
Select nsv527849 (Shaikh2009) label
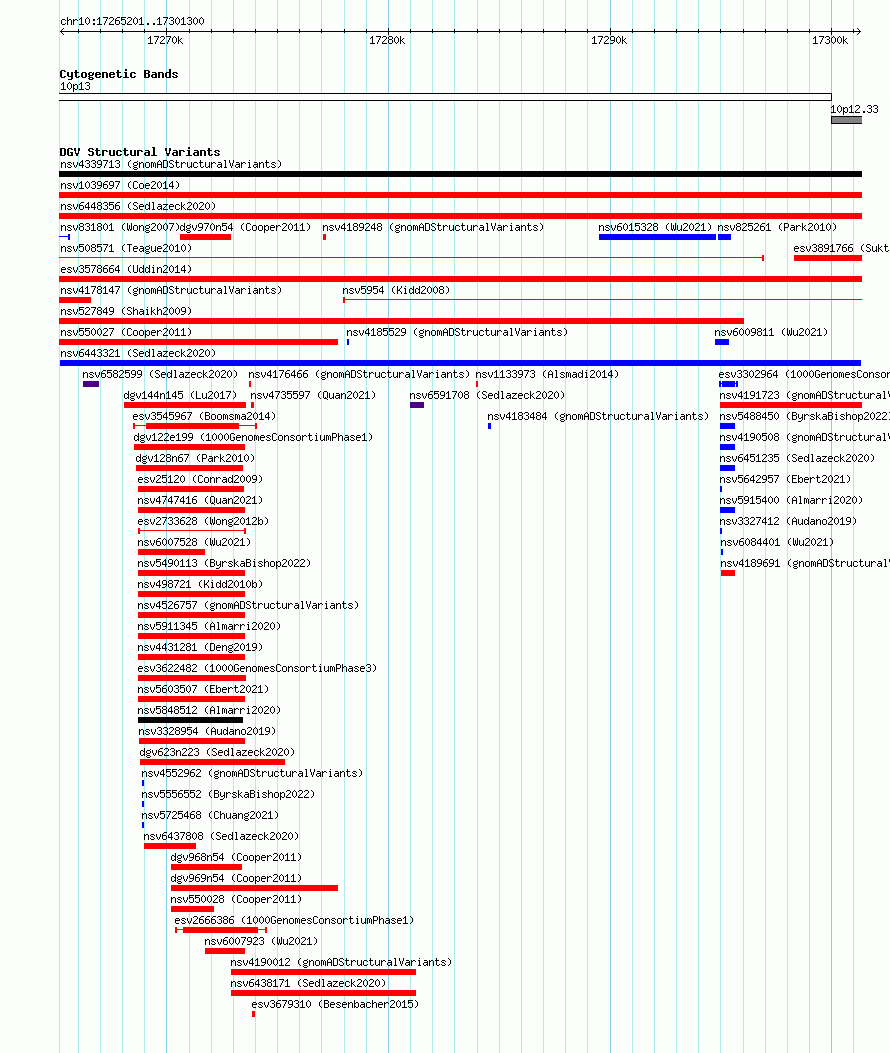126,312
